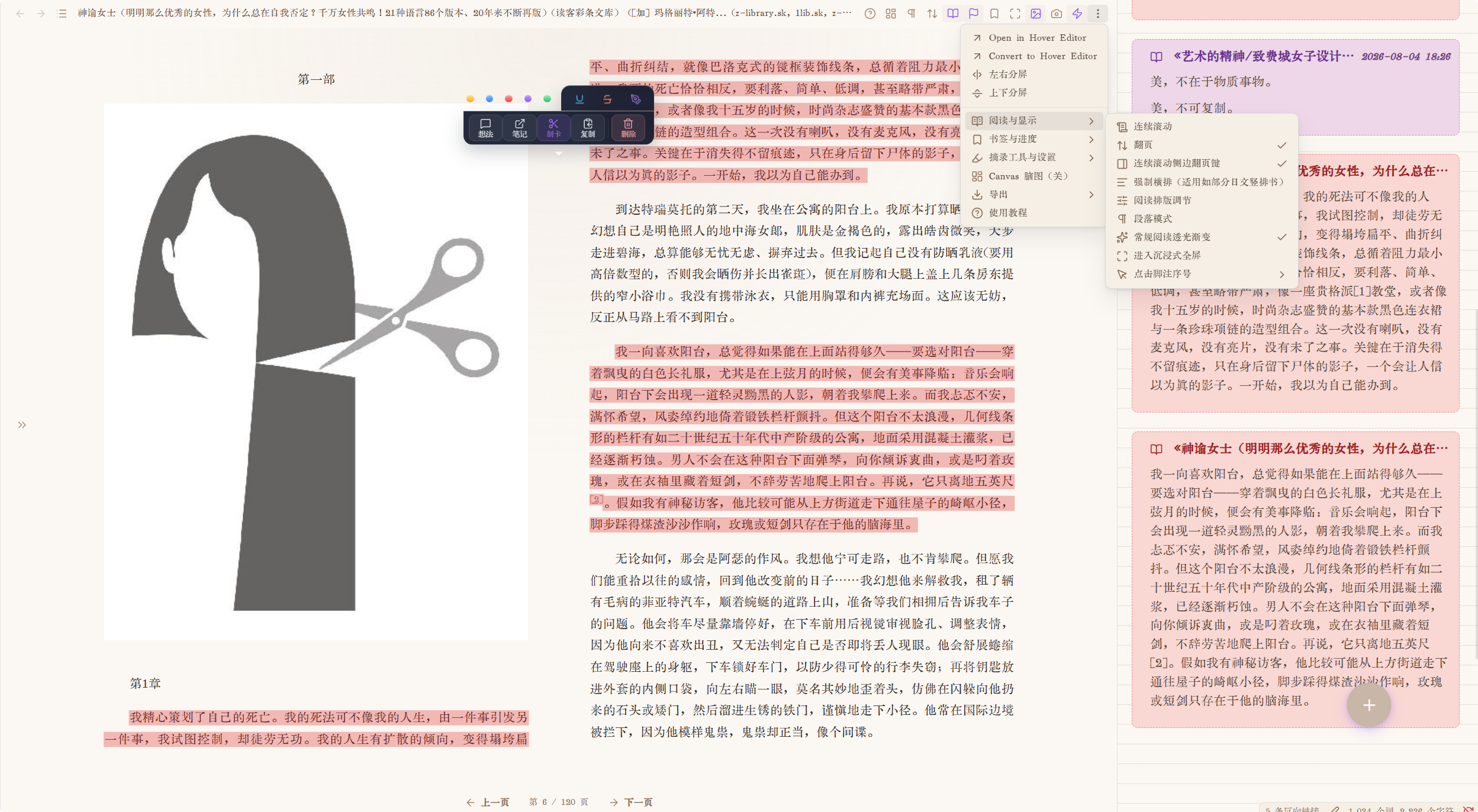
Task: Click the date 2026-08-04 18:26 on note card
Action: pyautogui.click(x=1406, y=57)
